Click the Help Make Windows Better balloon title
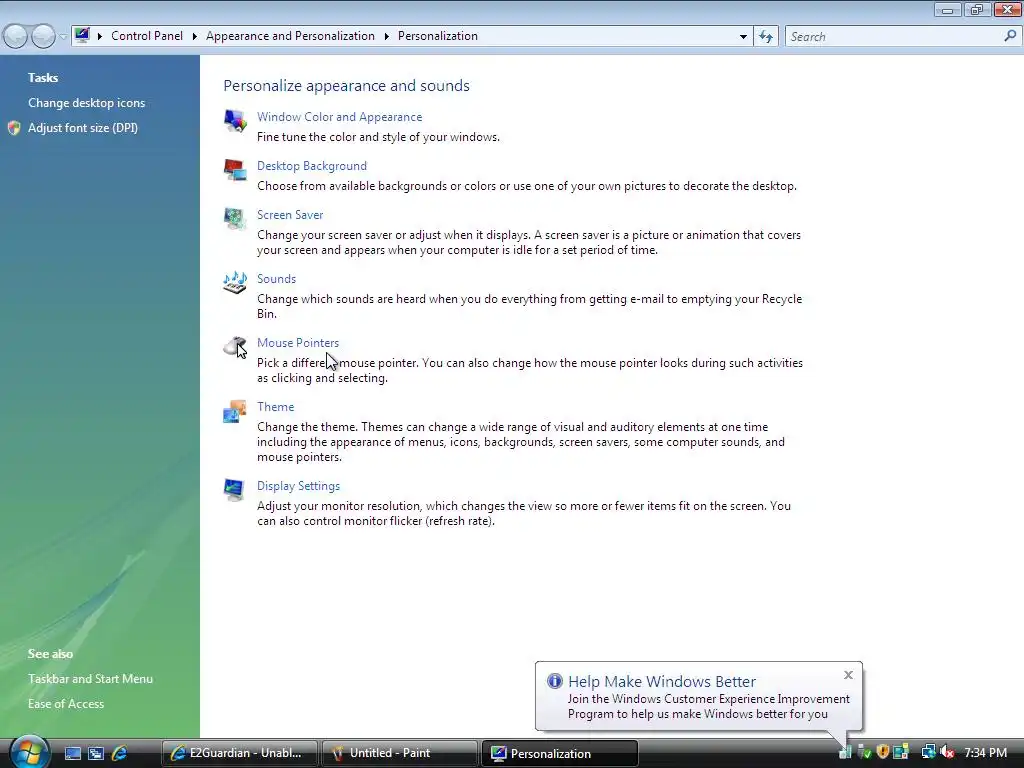This screenshot has width=1024, height=768. [662, 681]
